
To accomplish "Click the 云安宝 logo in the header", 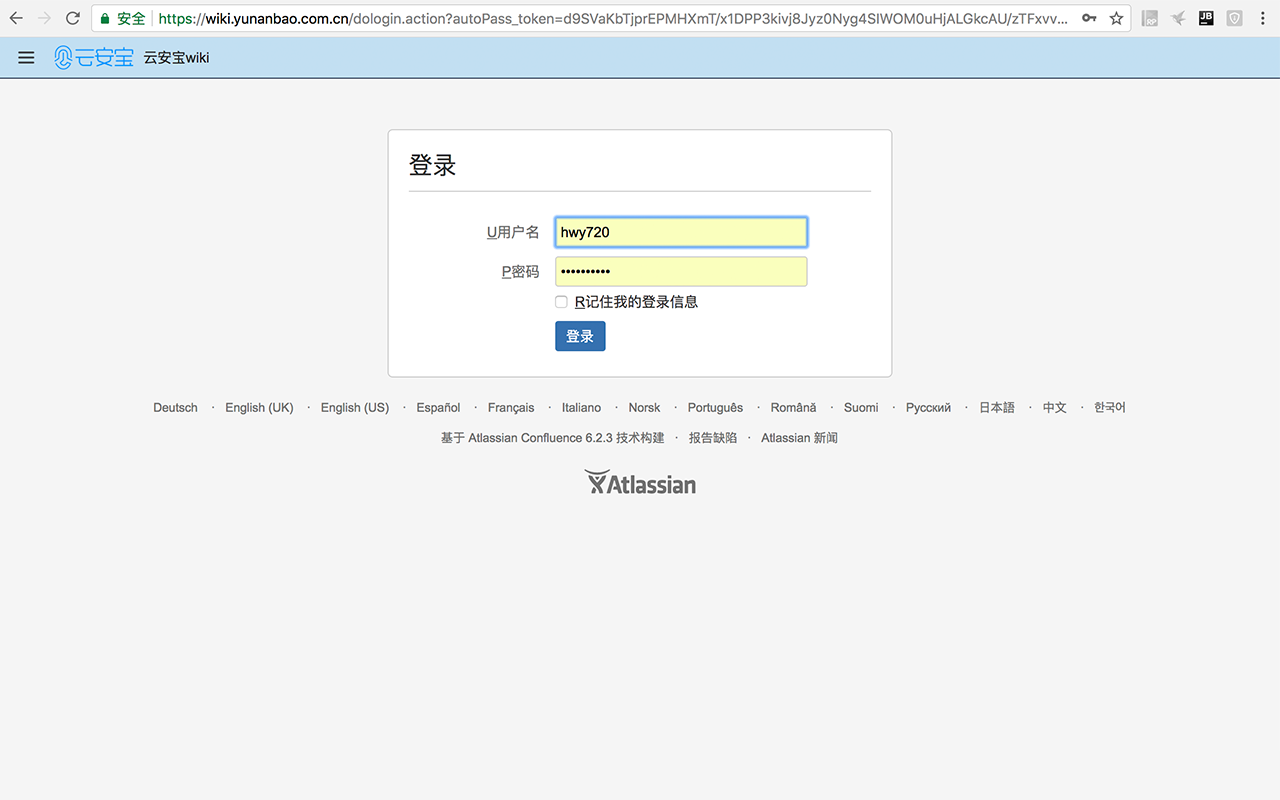I will (94, 57).
